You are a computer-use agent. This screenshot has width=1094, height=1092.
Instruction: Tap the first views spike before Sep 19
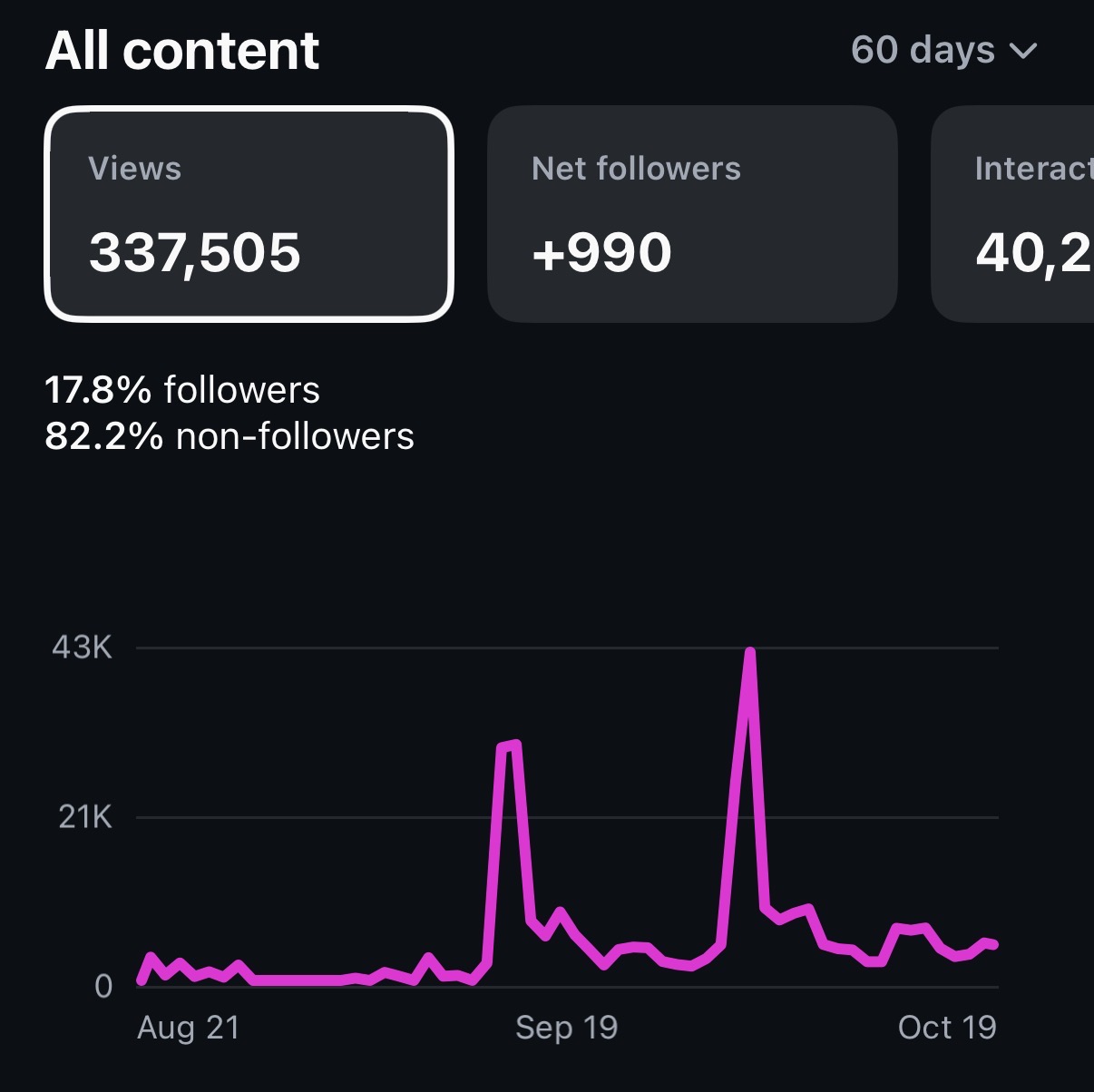pos(509,746)
